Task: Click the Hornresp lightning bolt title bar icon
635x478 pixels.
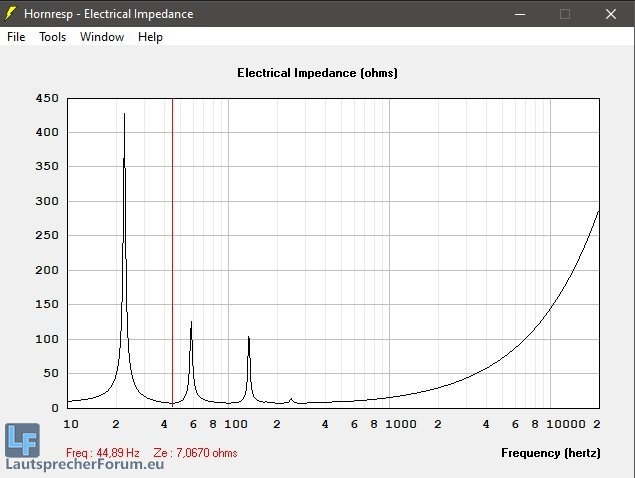Action: [x=11, y=14]
